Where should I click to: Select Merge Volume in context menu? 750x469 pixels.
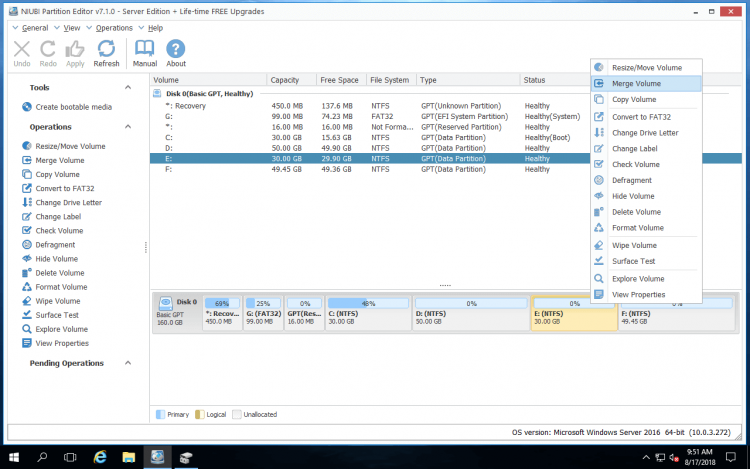point(636,83)
